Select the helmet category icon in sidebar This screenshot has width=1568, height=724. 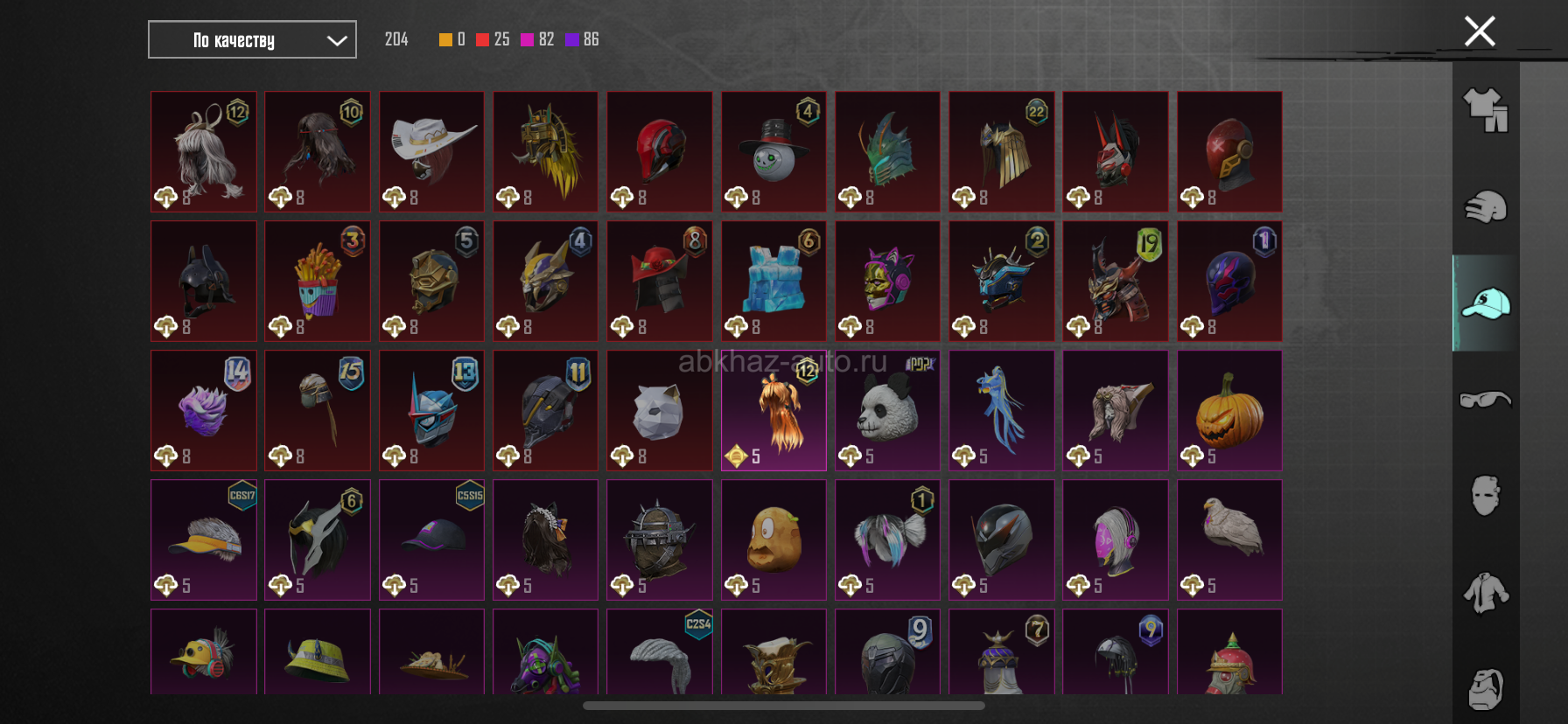coord(1486,207)
